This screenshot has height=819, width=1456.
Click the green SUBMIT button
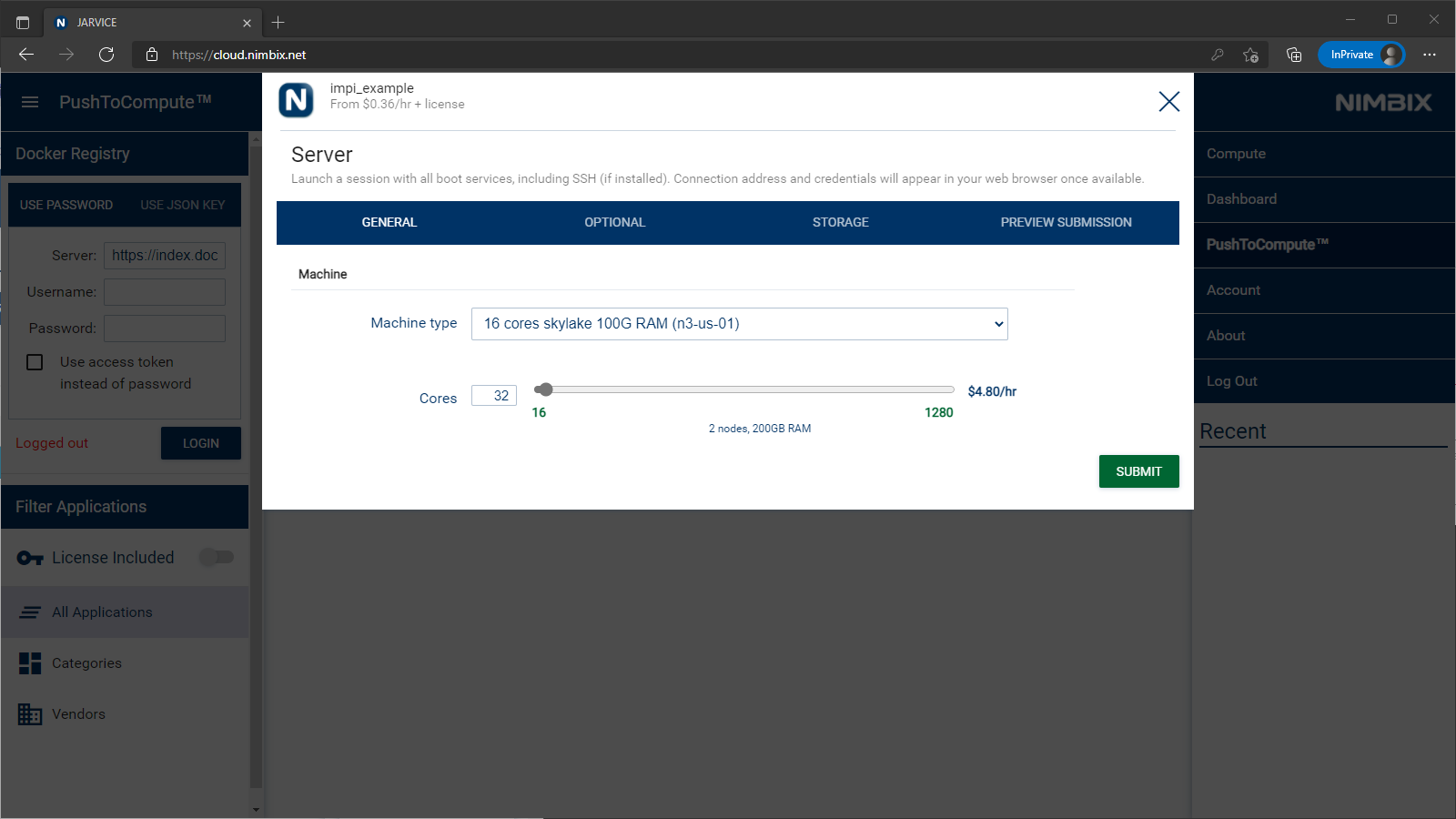(x=1139, y=471)
